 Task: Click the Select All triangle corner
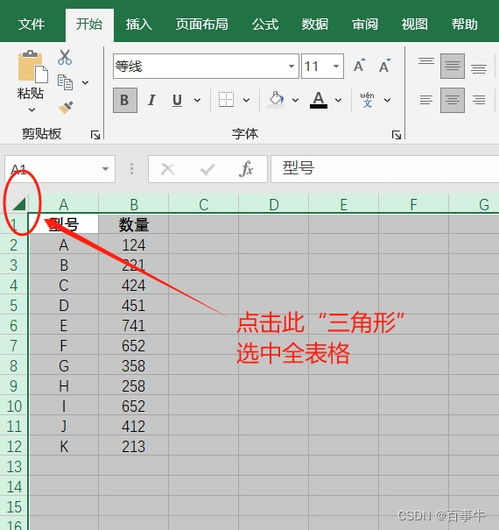pyautogui.click(x=19, y=204)
